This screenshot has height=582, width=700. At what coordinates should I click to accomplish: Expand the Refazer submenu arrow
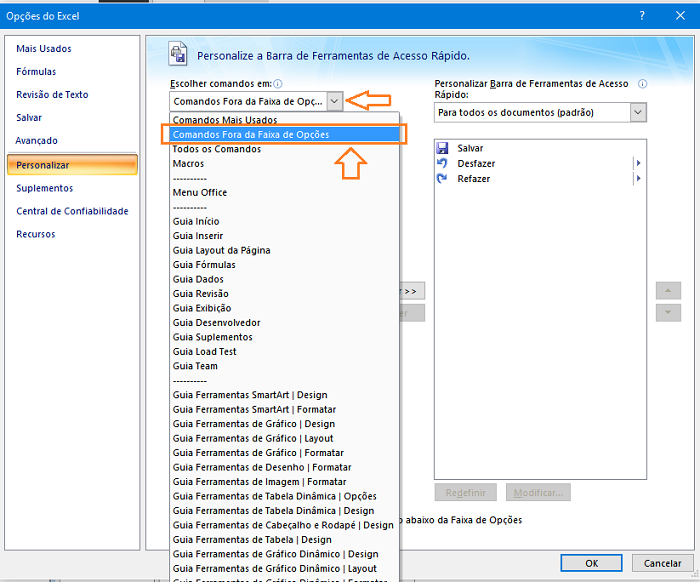click(638, 178)
